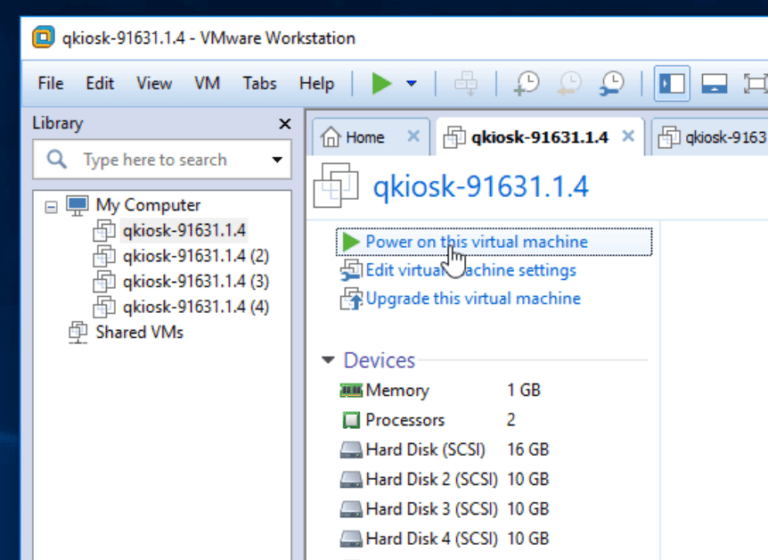Select qkiosk-91631.1.4 (3) in the library
768x560 pixels.
click(195, 281)
